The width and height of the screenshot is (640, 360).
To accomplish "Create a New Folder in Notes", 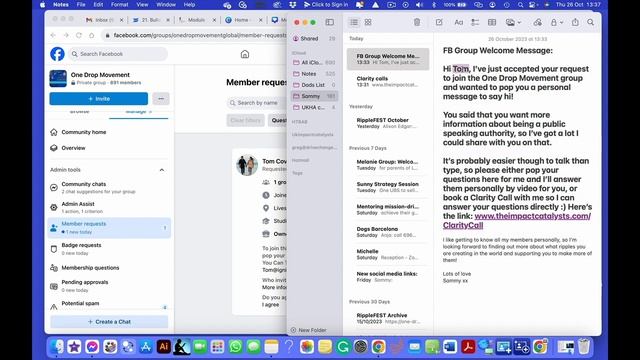I will [308, 330].
